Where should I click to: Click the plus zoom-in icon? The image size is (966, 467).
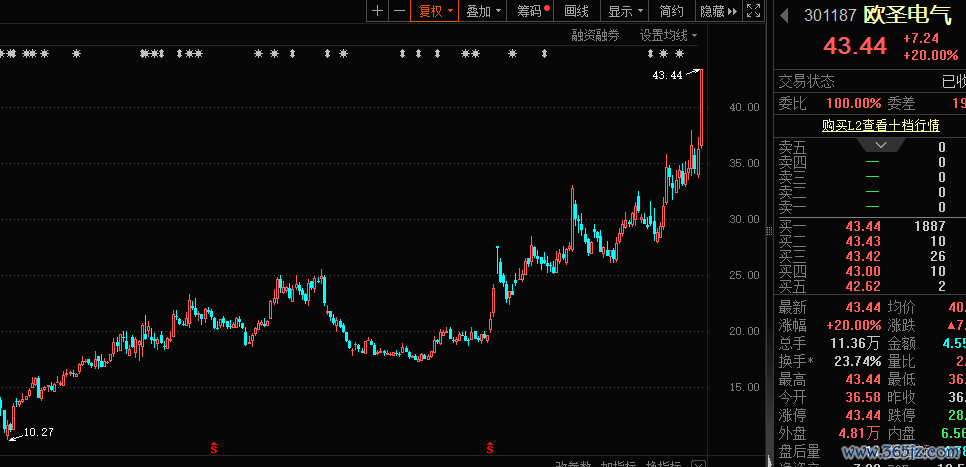[x=377, y=11]
